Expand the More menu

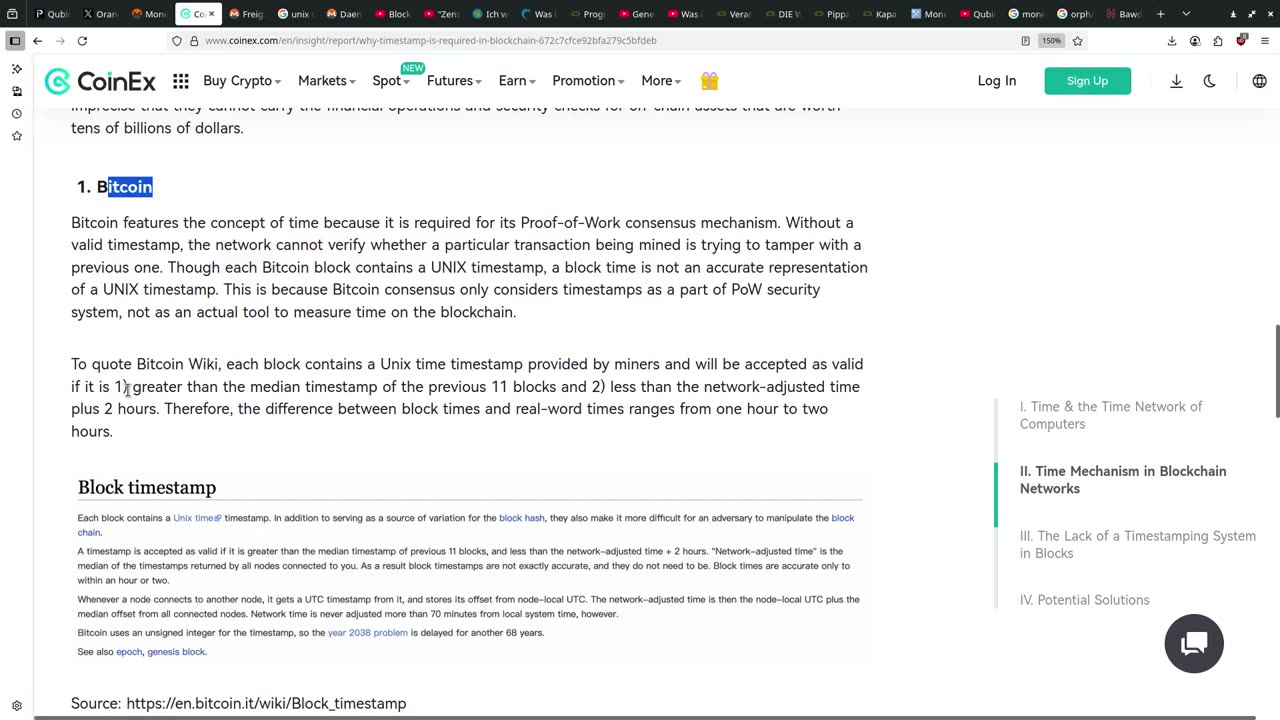pos(661,81)
